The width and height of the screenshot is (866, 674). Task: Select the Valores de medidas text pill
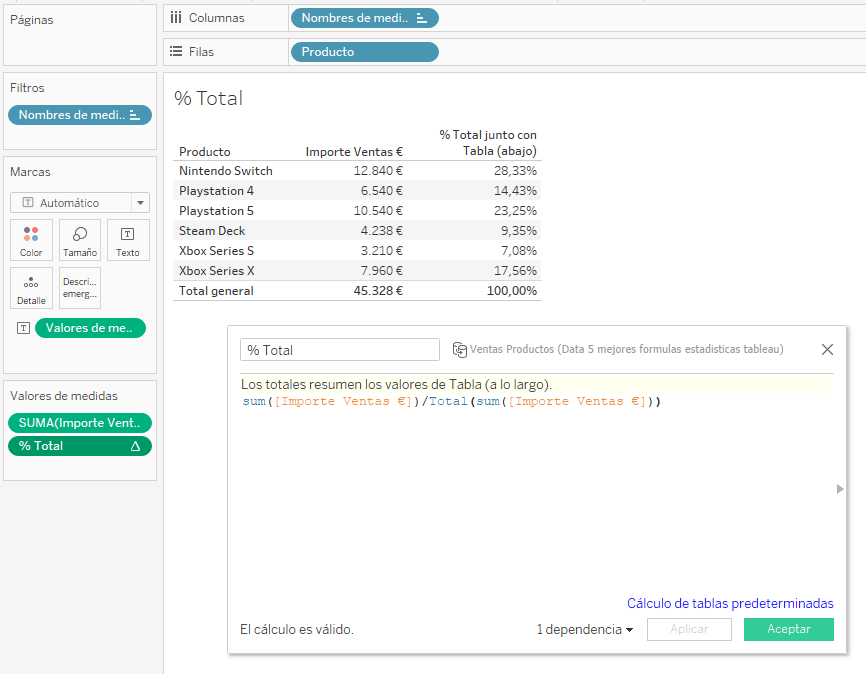coord(90,328)
